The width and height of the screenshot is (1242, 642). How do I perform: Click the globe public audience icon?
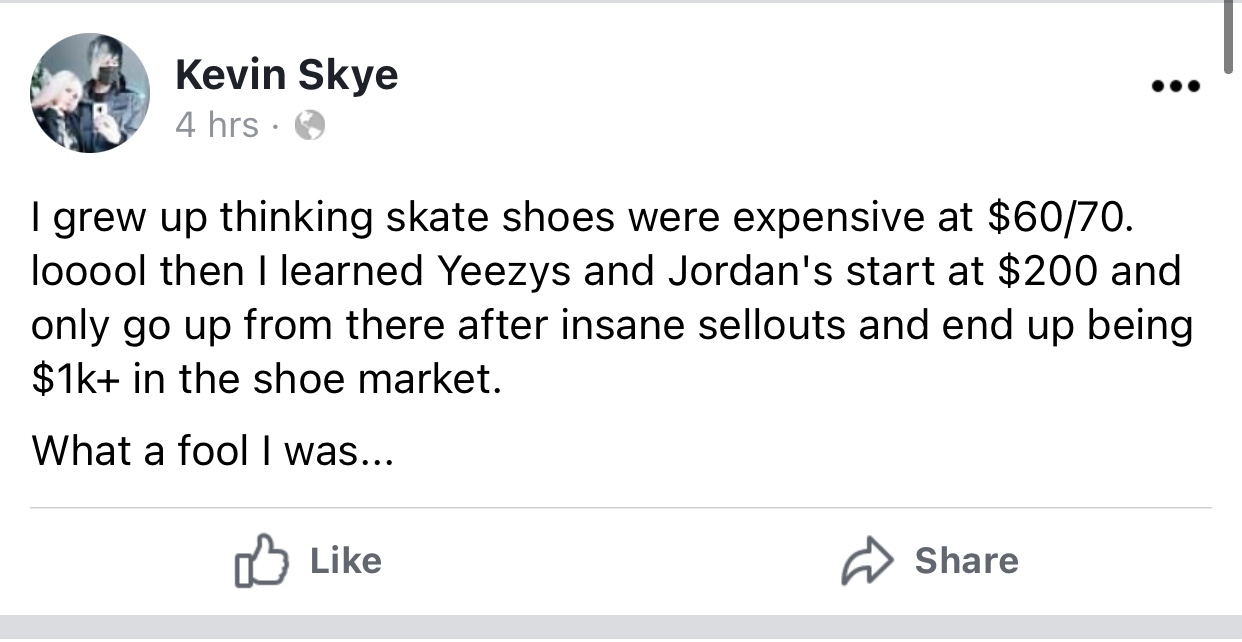pos(311,125)
